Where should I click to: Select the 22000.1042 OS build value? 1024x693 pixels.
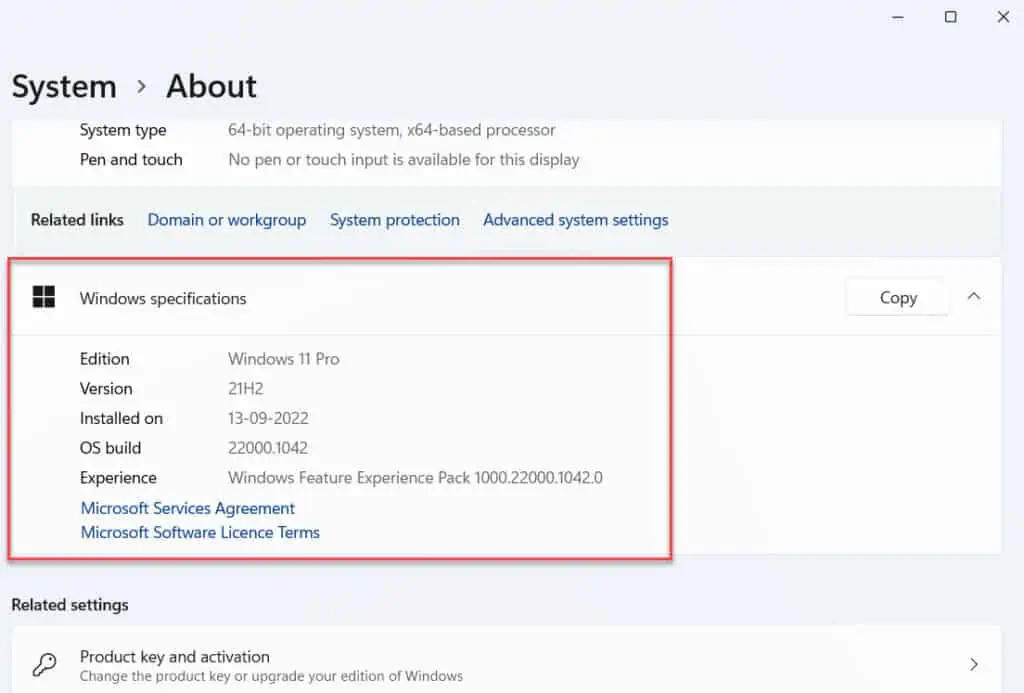tap(268, 448)
